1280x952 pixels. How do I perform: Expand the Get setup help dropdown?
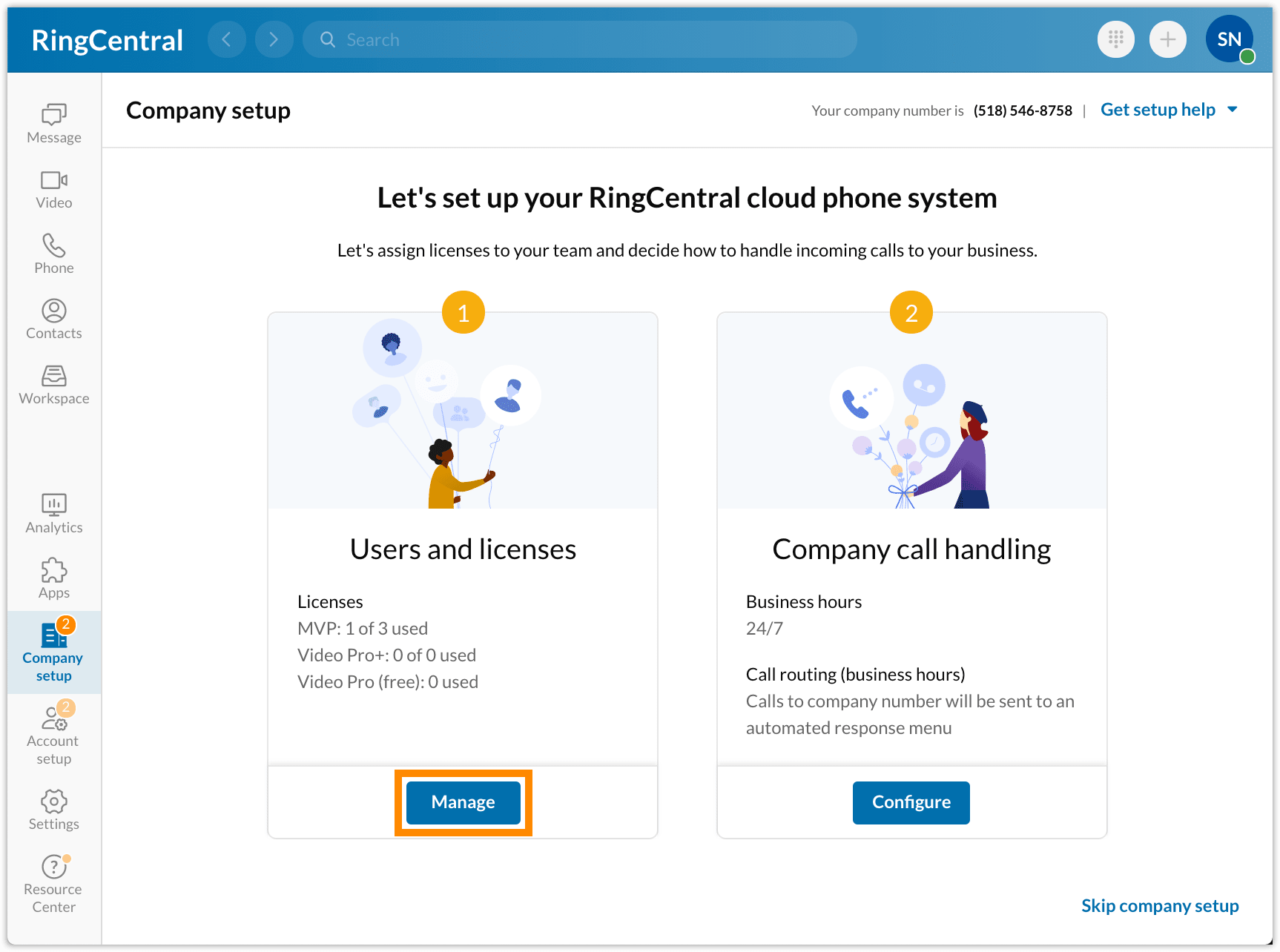[x=1169, y=110]
